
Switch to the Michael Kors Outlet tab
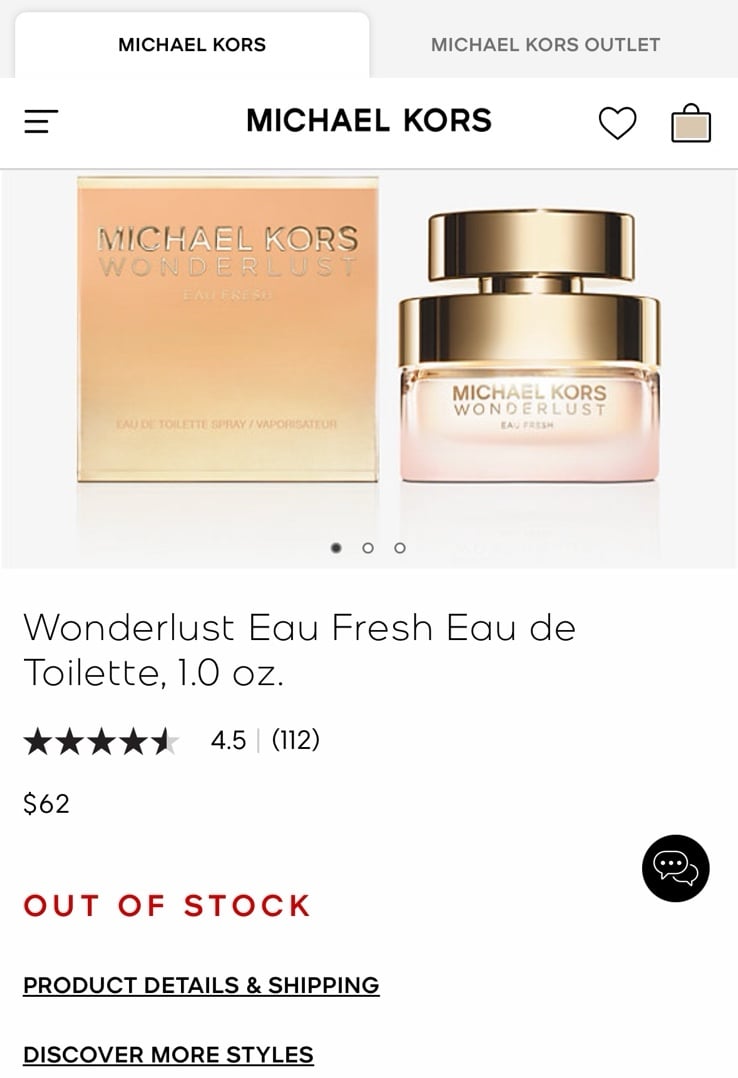545,45
